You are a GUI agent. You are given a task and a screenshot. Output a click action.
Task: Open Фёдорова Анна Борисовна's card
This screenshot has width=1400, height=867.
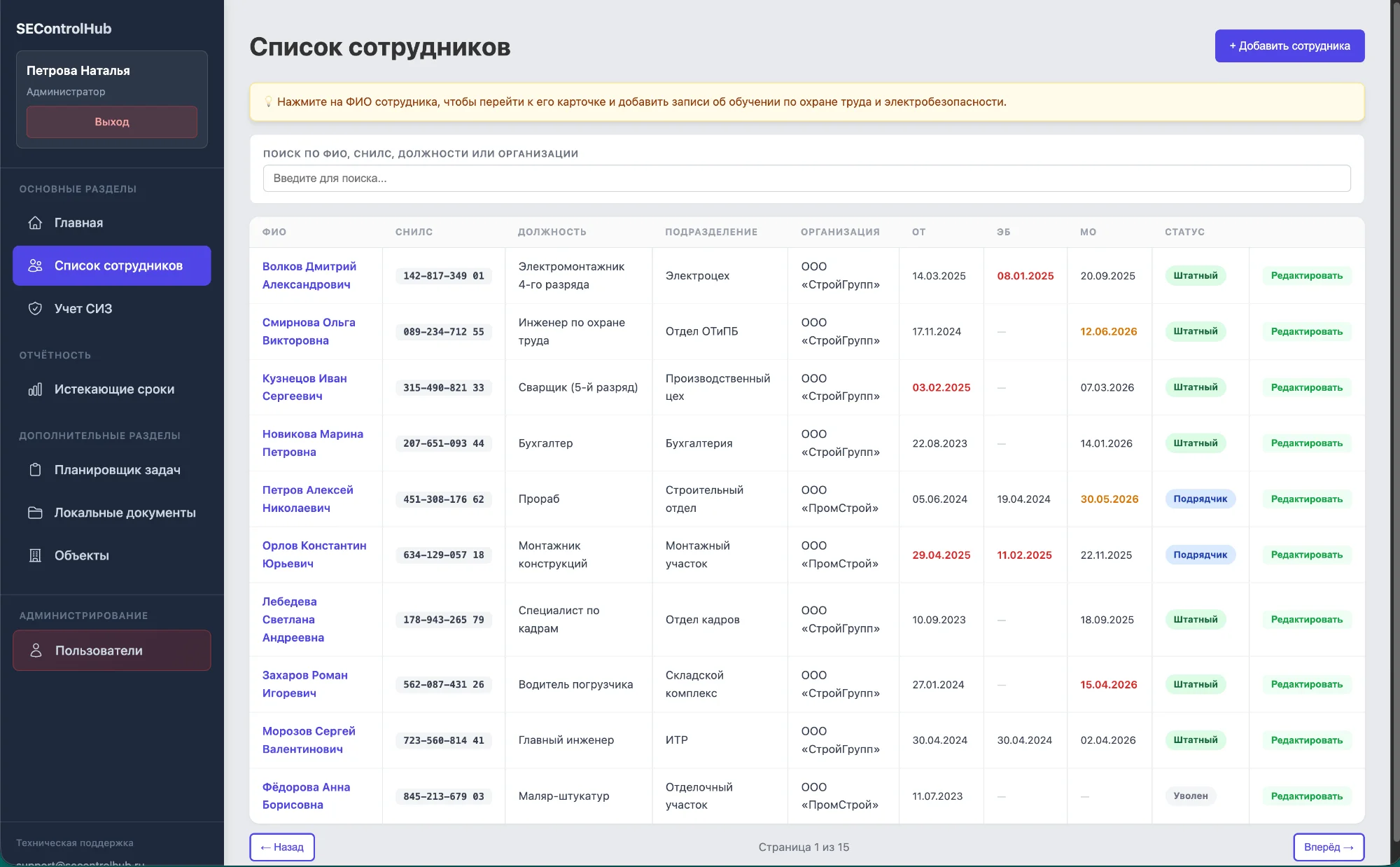pyautogui.click(x=307, y=796)
